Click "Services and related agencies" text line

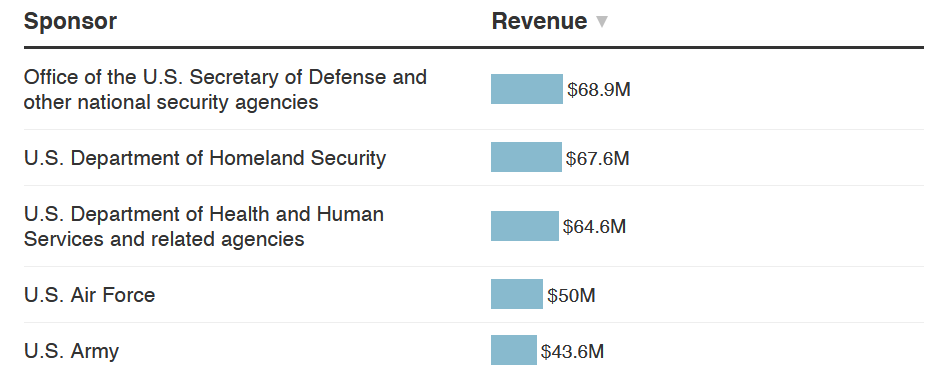[x=164, y=239]
